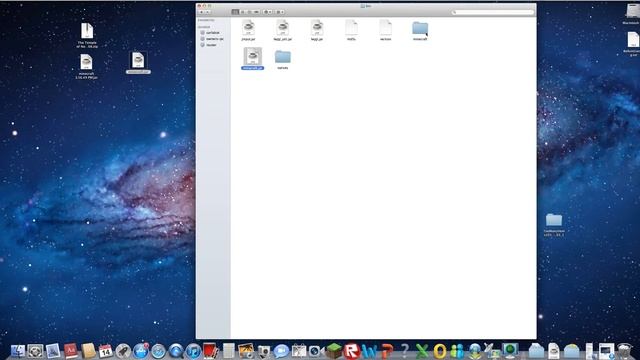Screen dimensions: 640x360
Task: Open Microsoft PowerPoint from the Dock
Action: pos(387,351)
